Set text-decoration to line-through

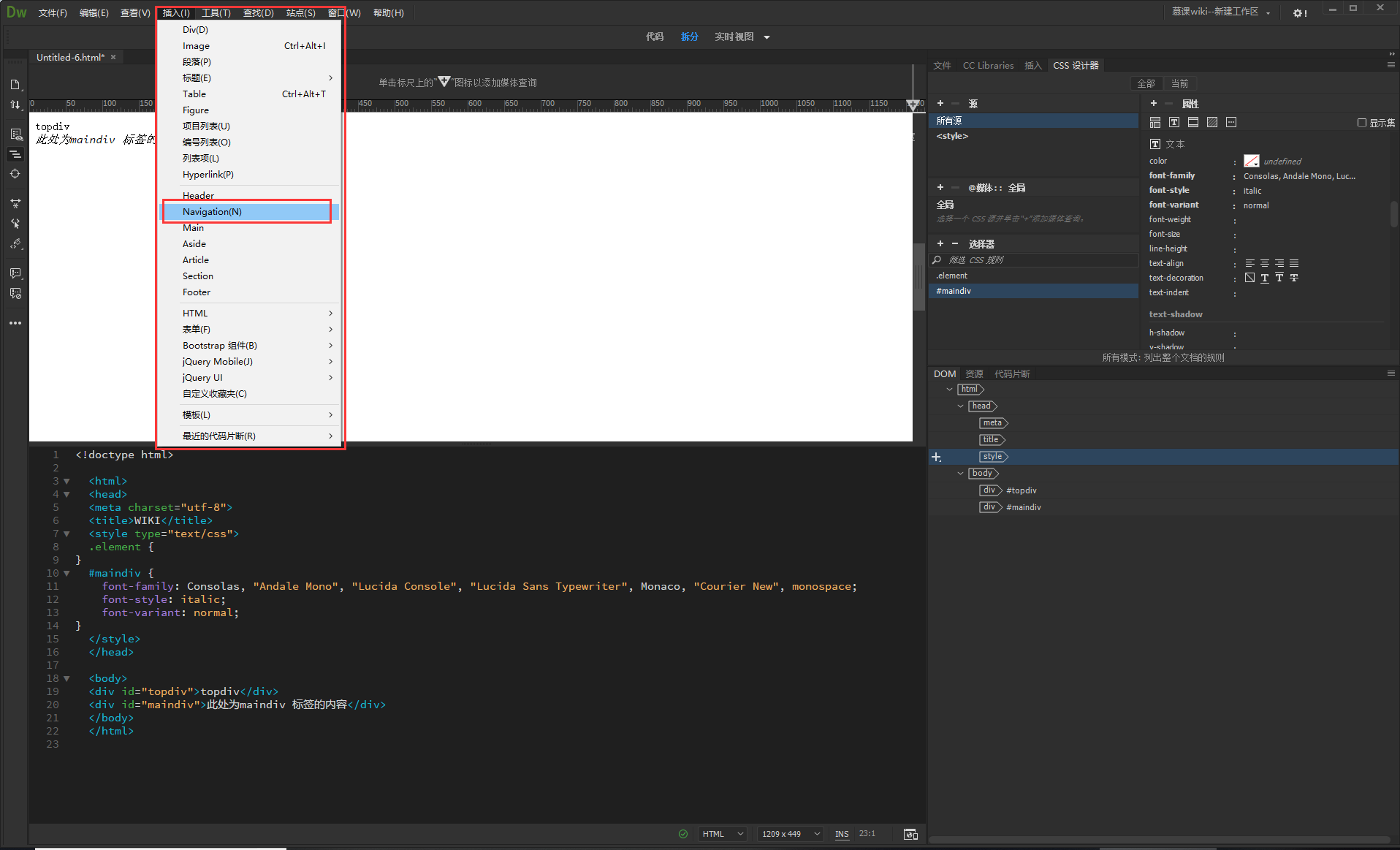click(x=1294, y=278)
